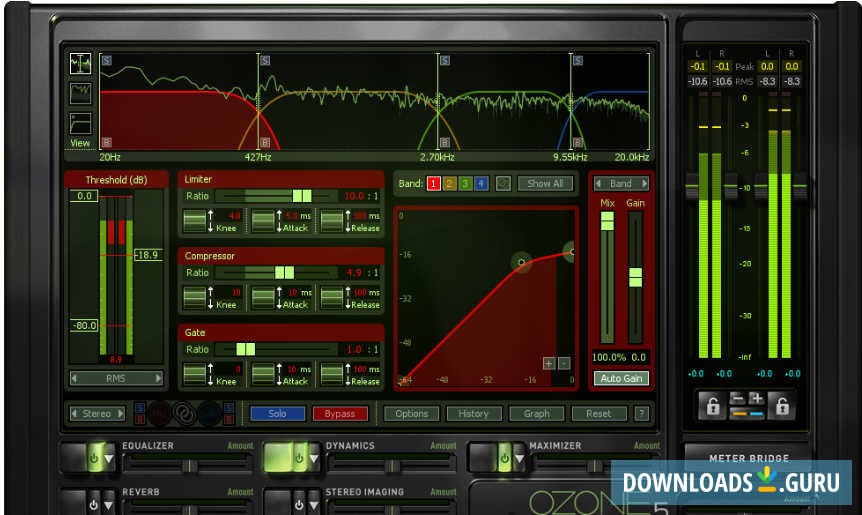Toggle the Equalizer power button
Screen dimensions: 862x515
[x=94, y=458]
